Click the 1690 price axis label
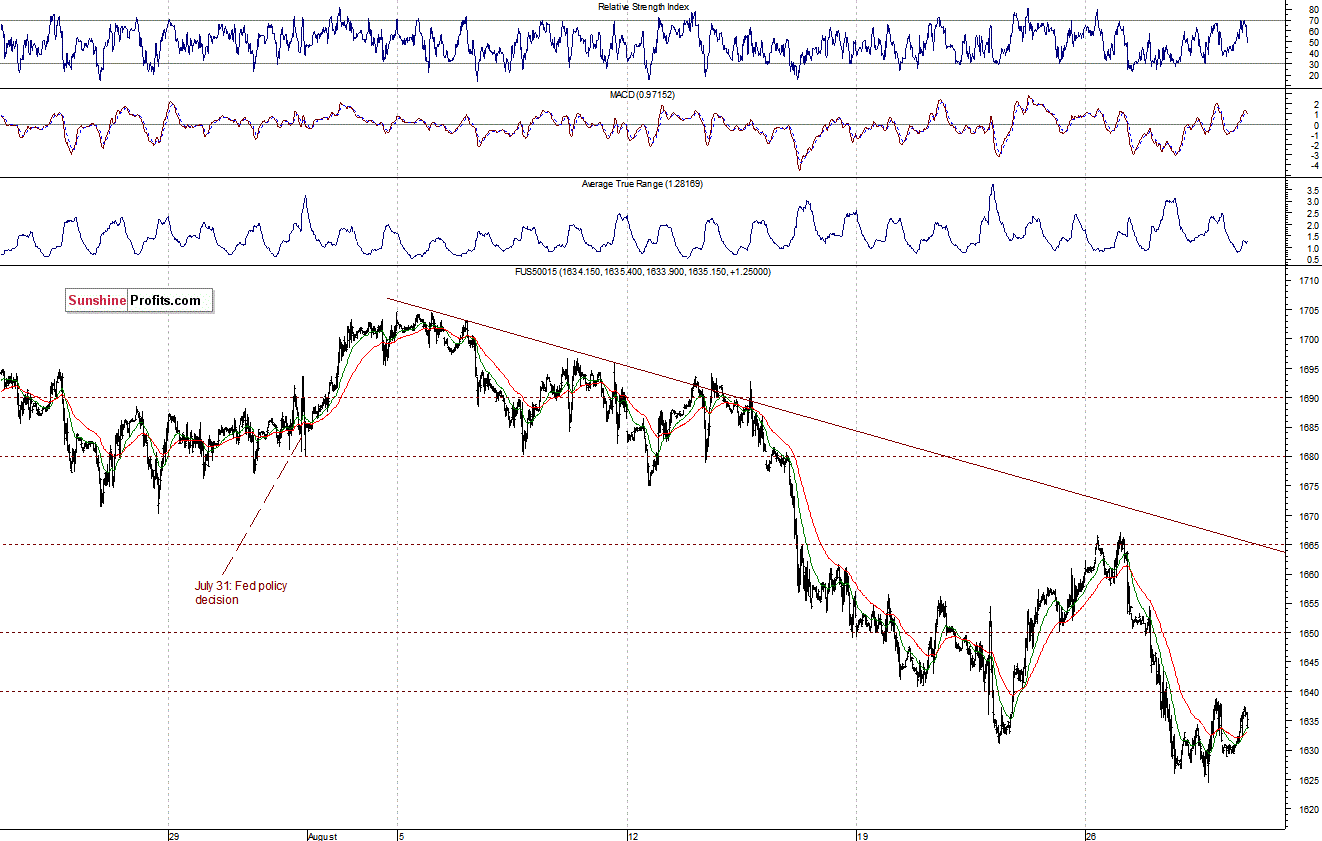Image resolution: width=1322 pixels, height=841 pixels. (1309, 398)
